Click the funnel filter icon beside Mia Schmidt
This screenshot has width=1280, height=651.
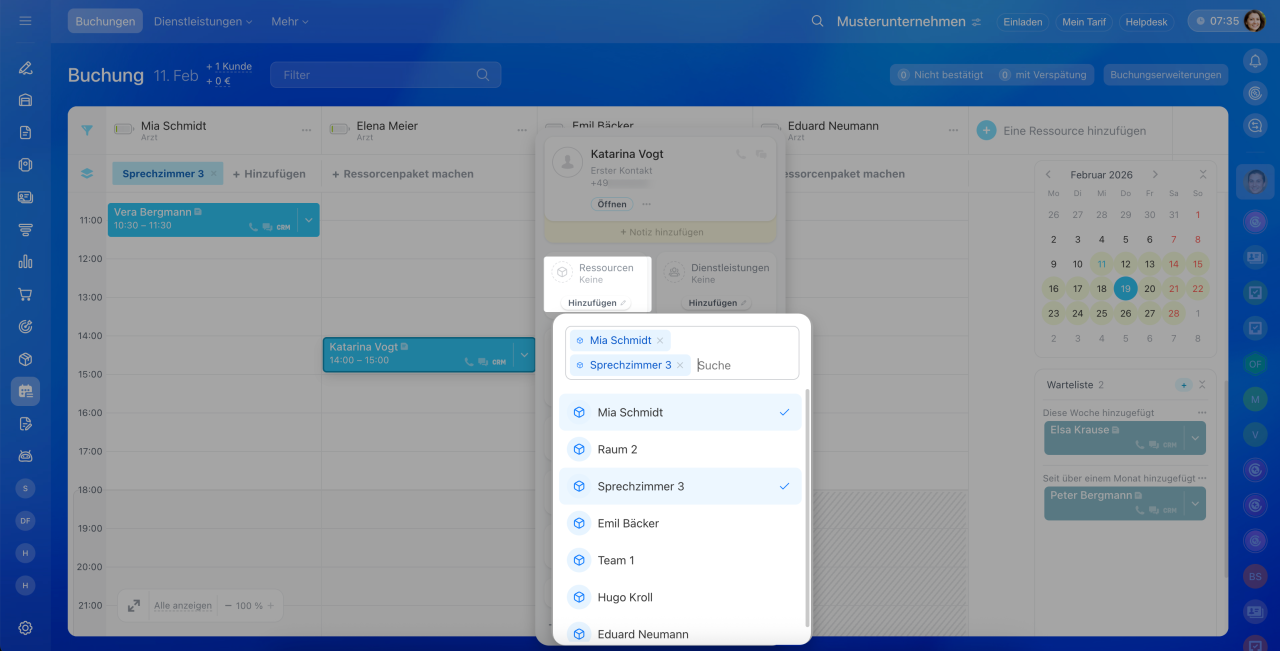coord(87,130)
